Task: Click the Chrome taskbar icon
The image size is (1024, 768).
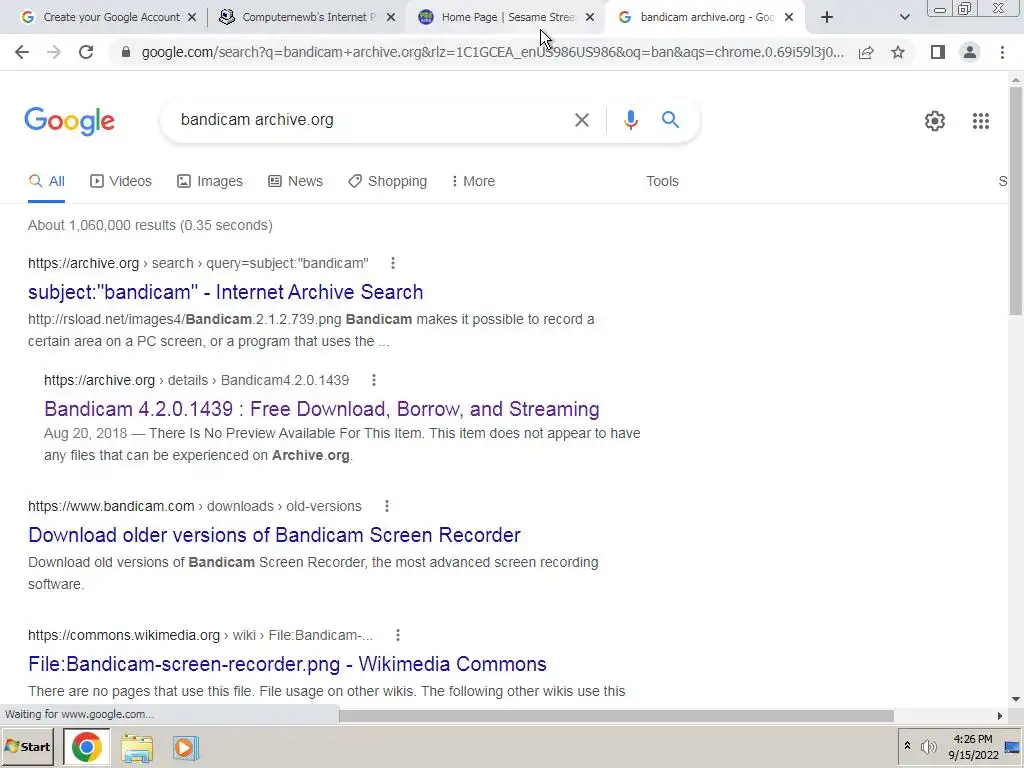Action: tap(86, 747)
